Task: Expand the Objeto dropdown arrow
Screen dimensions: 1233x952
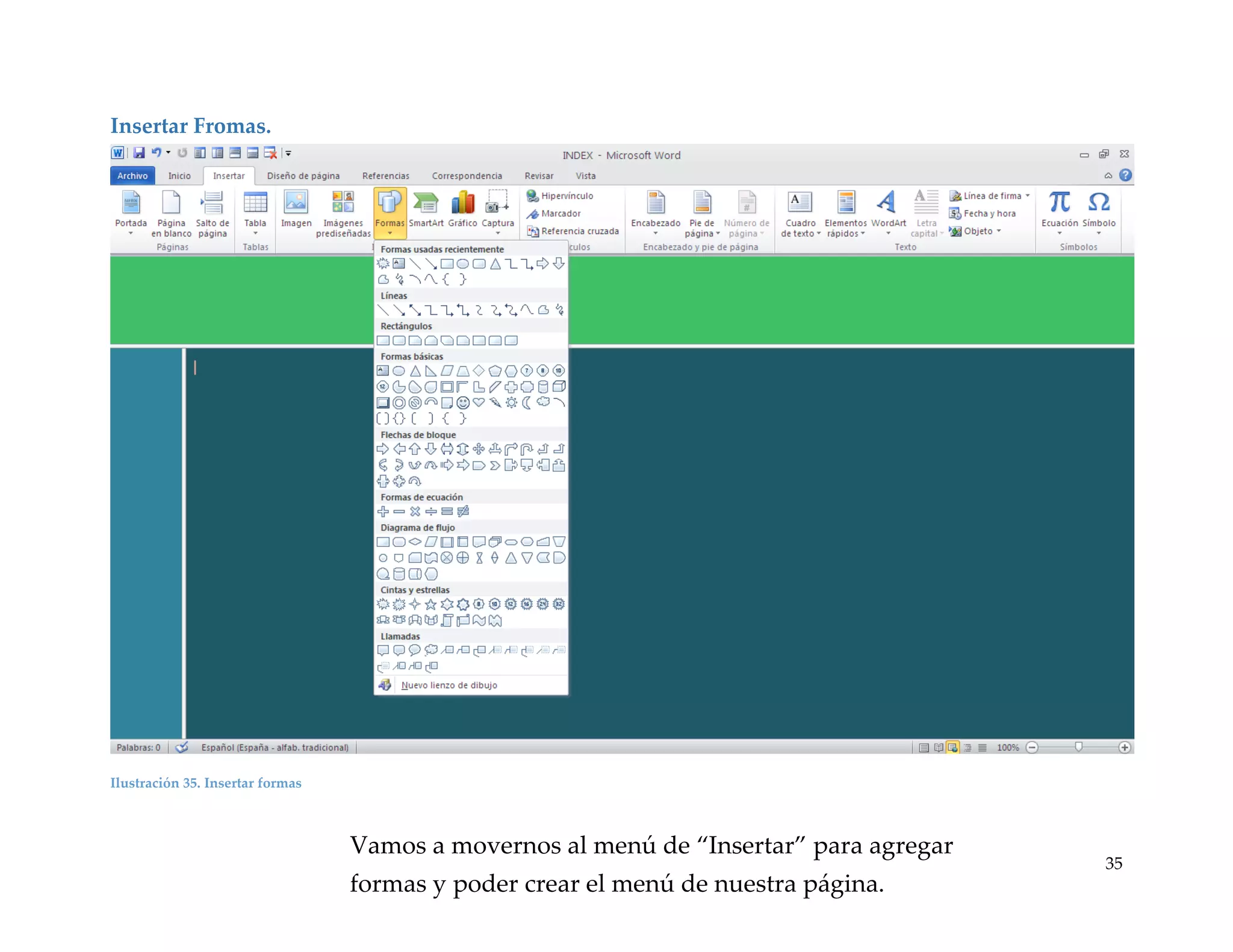Action: click(x=999, y=231)
